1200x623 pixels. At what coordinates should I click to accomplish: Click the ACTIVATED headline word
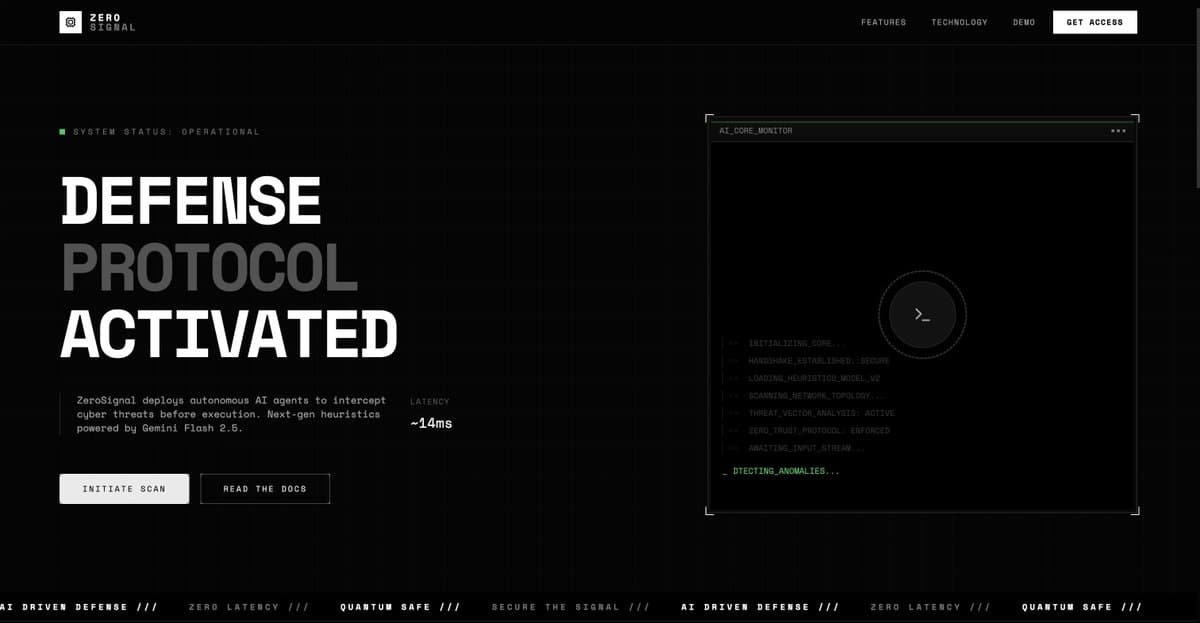pyautogui.click(x=229, y=334)
